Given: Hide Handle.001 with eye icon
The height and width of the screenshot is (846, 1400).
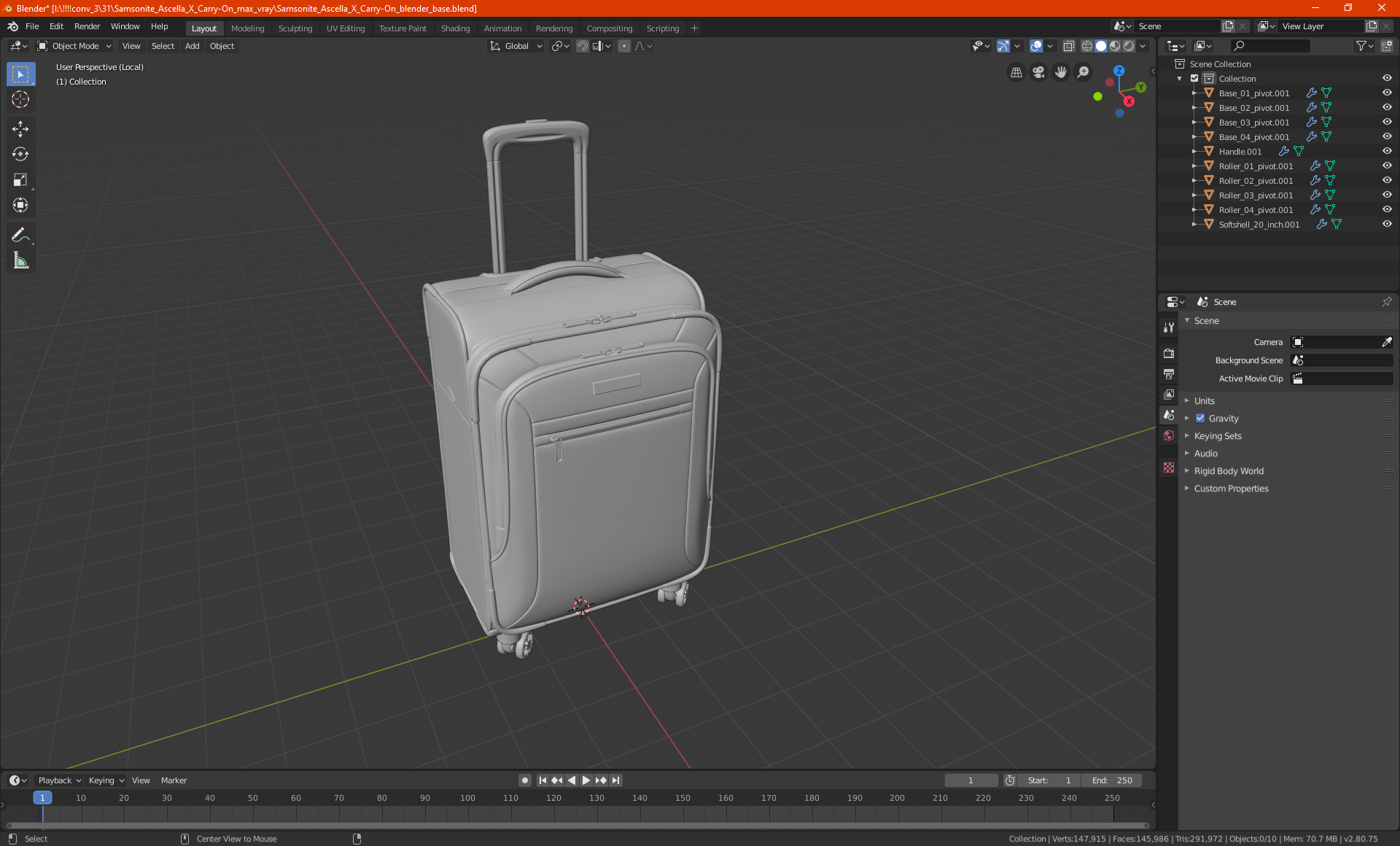Looking at the screenshot, I should pyautogui.click(x=1387, y=152).
